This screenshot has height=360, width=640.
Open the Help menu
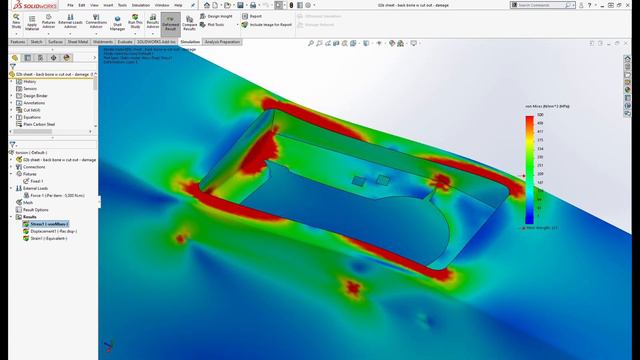178,5
